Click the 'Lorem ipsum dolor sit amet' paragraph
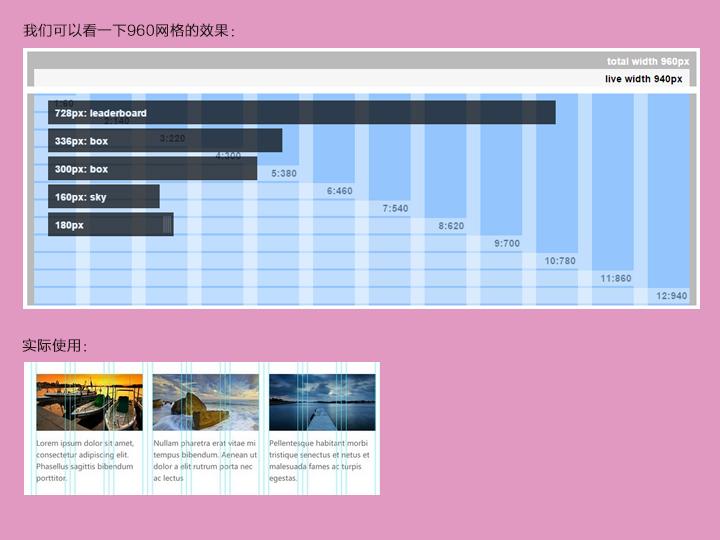The image size is (720, 540). (85, 461)
